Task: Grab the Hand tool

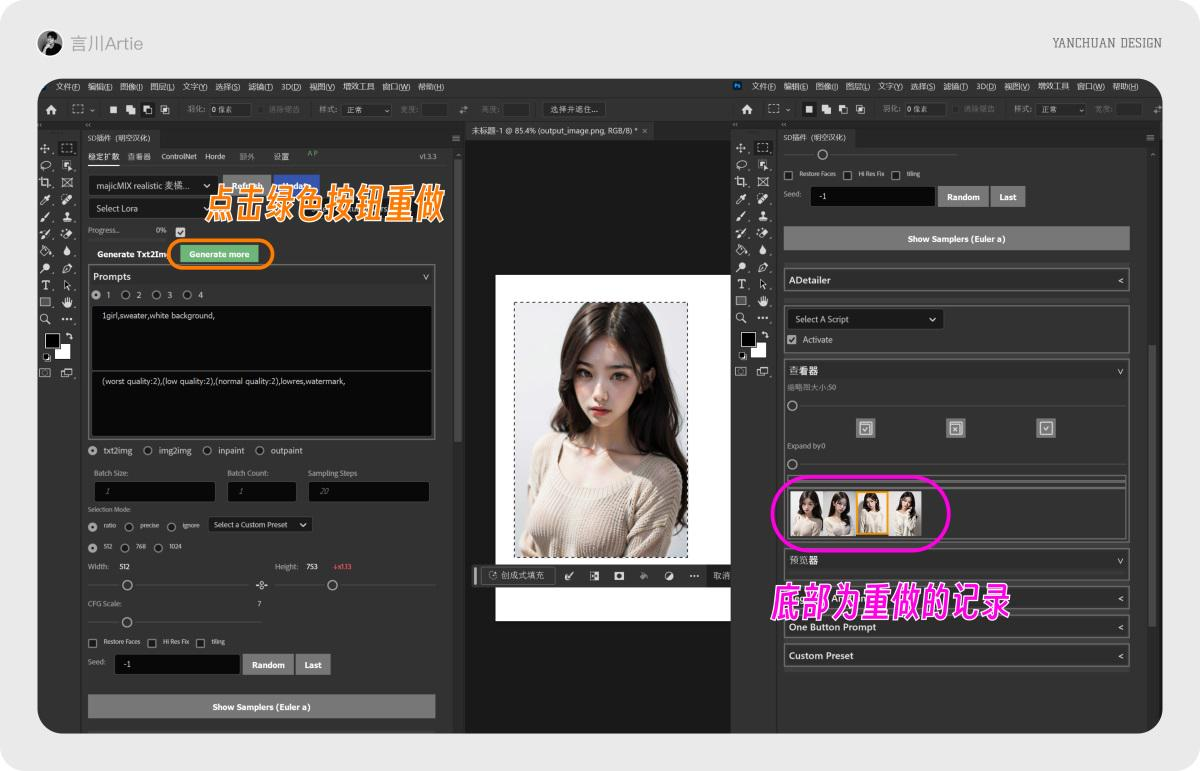Action: click(x=66, y=301)
